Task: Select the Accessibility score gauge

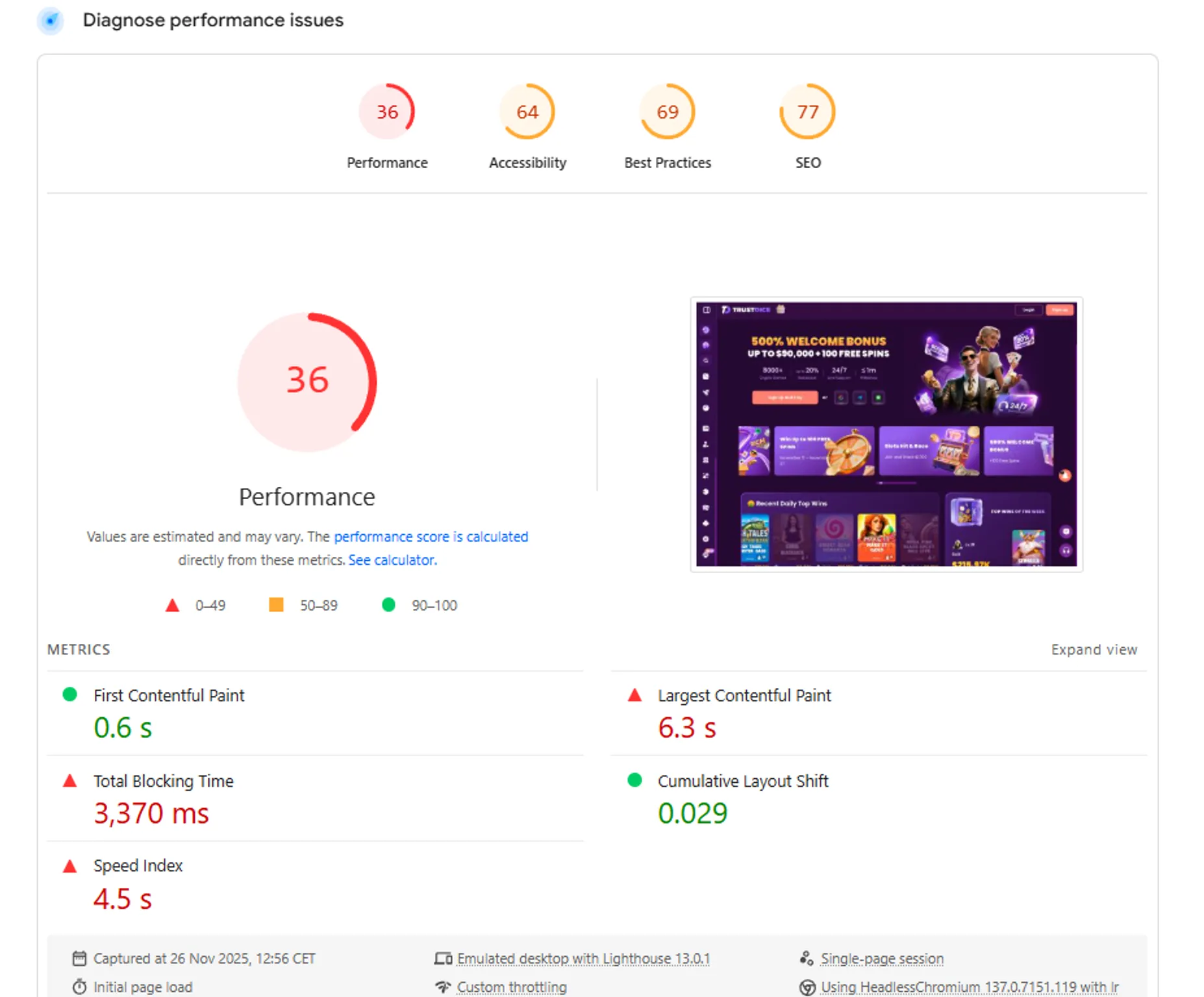Action: (x=527, y=112)
